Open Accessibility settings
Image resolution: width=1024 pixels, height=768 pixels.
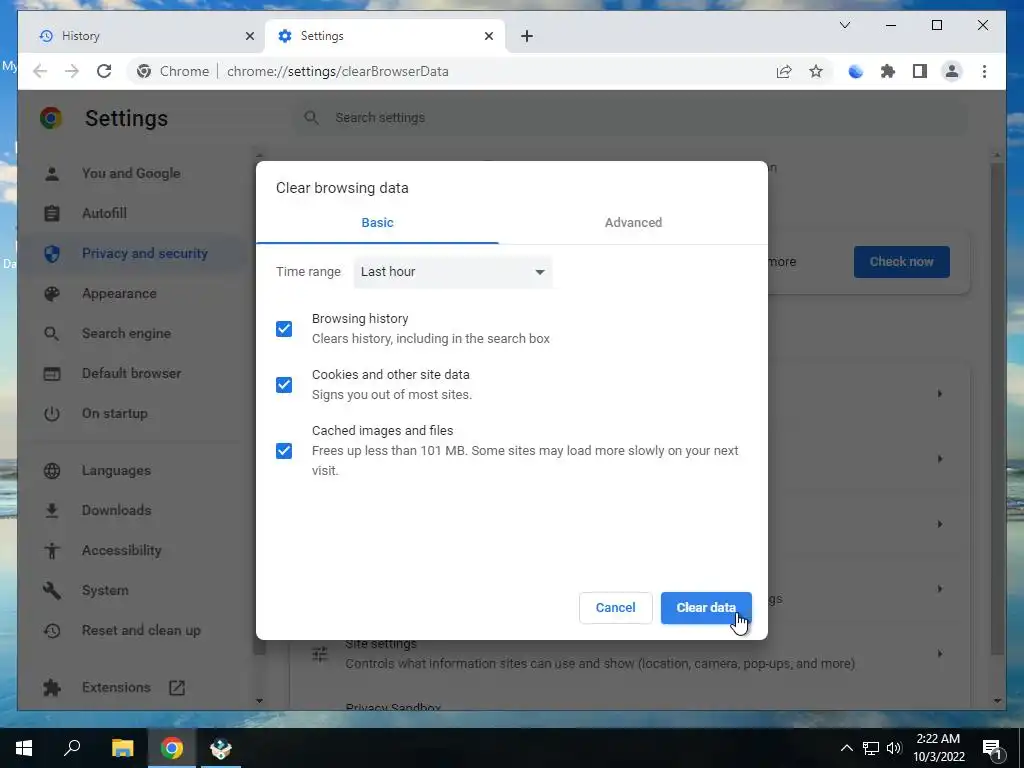click(121, 551)
